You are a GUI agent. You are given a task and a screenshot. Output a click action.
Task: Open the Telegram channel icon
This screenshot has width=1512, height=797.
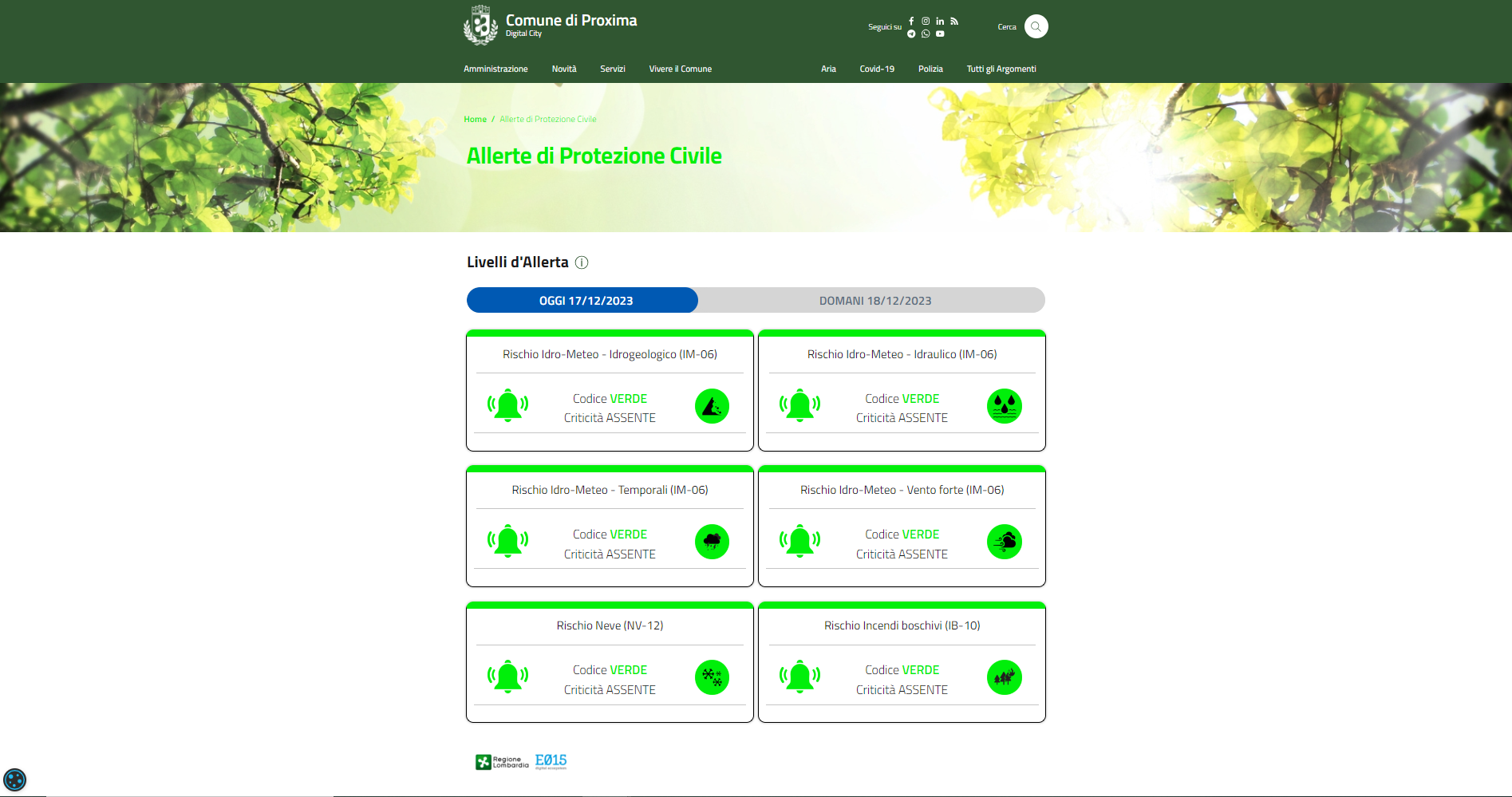coord(911,34)
